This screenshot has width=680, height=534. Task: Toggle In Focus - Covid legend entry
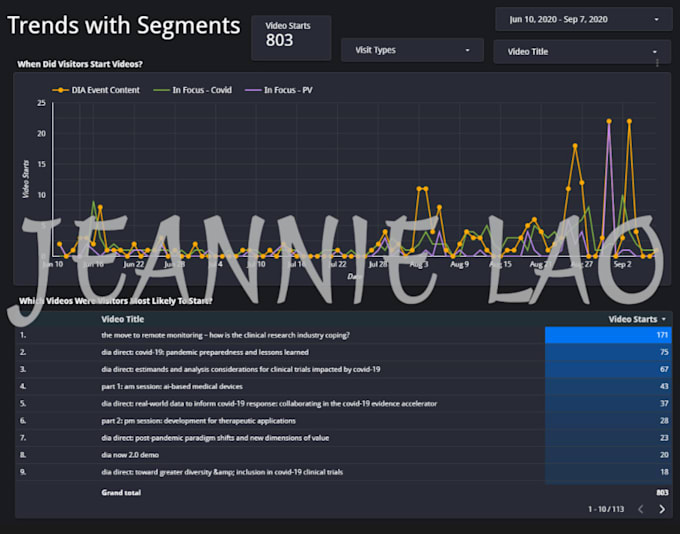pyautogui.click(x=193, y=90)
